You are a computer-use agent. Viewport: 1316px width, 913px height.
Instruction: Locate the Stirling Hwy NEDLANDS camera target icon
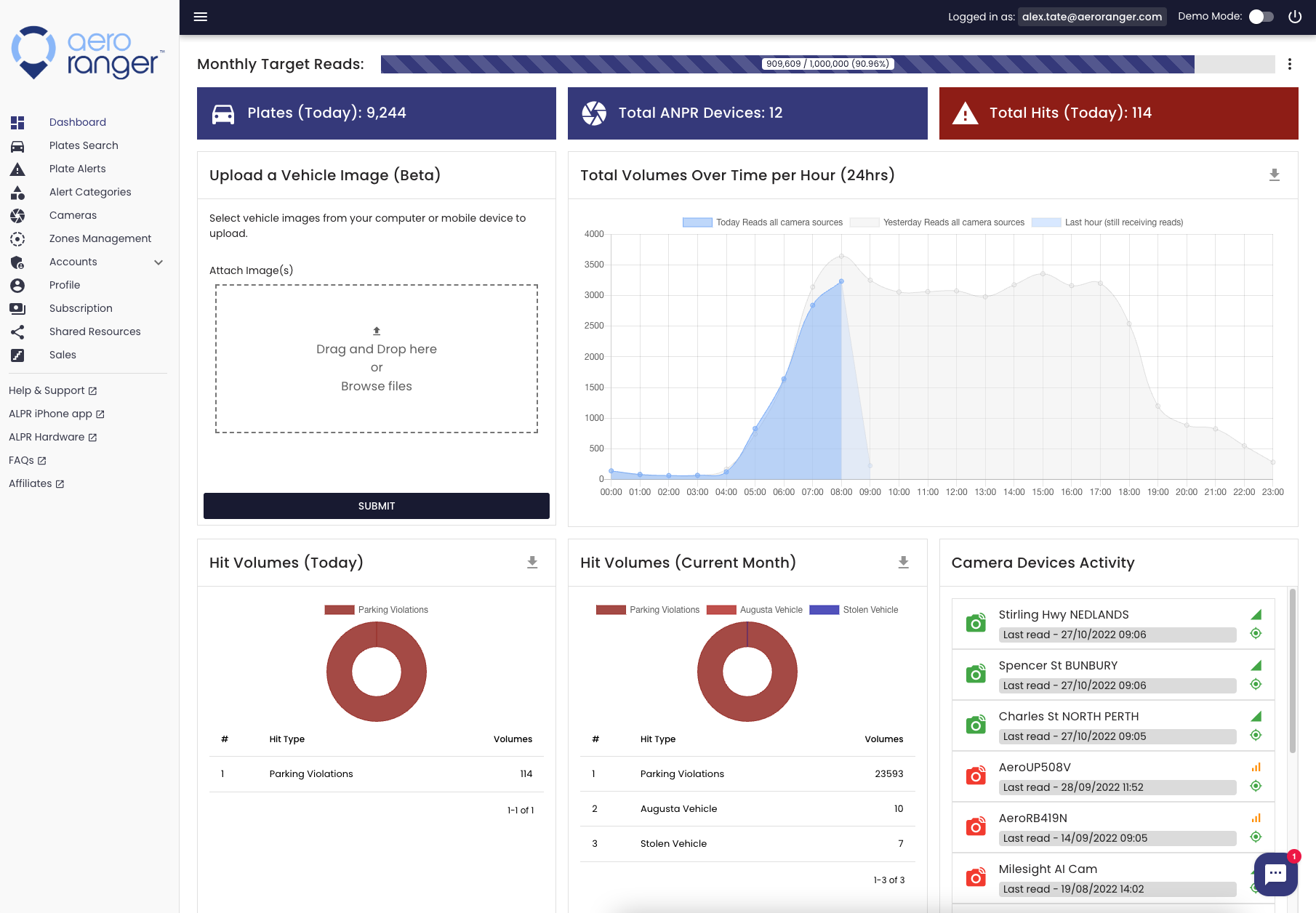(x=1256, y=633)
